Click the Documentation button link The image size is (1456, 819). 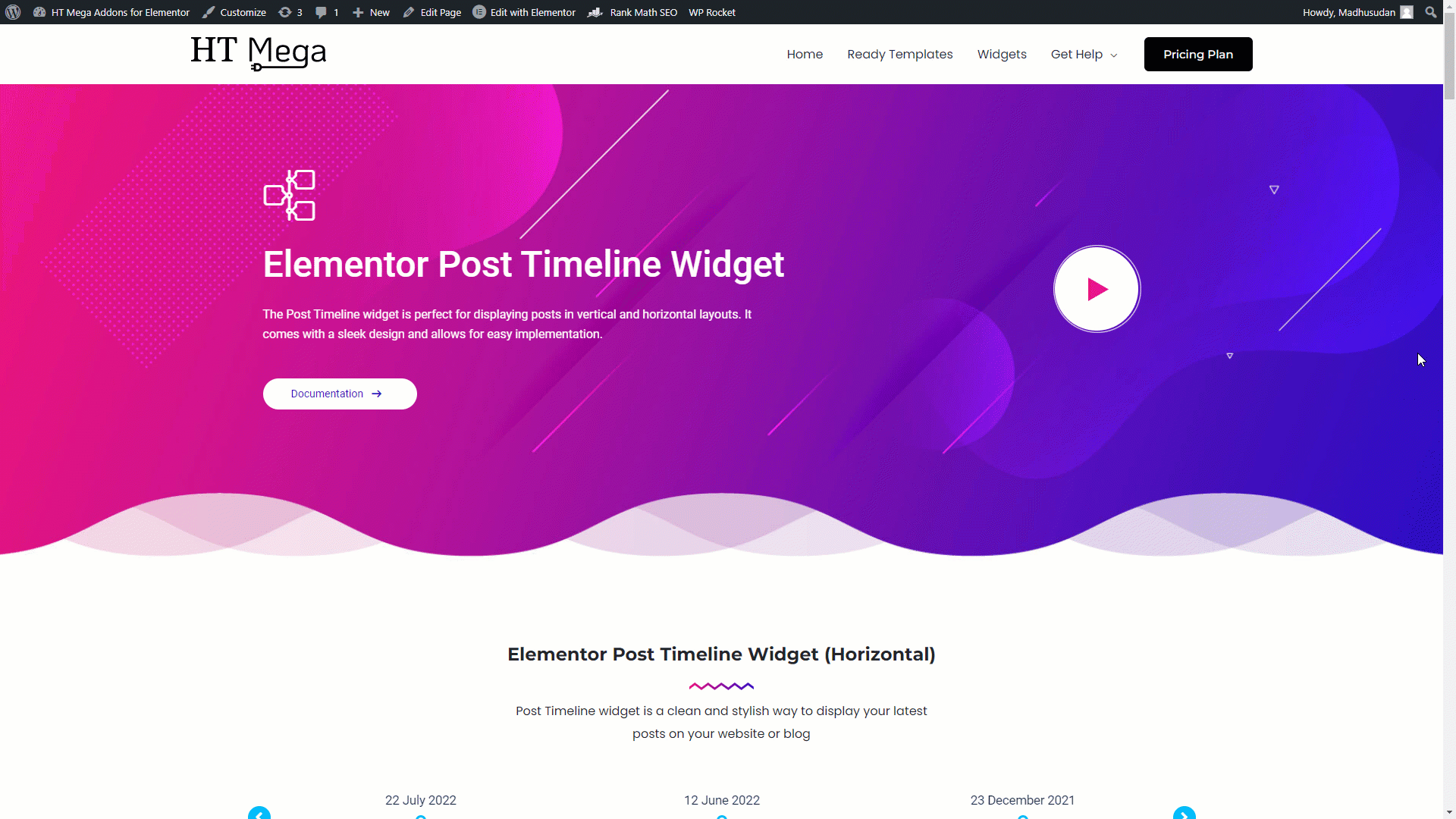pyautogui.click(x=339, y=393)
